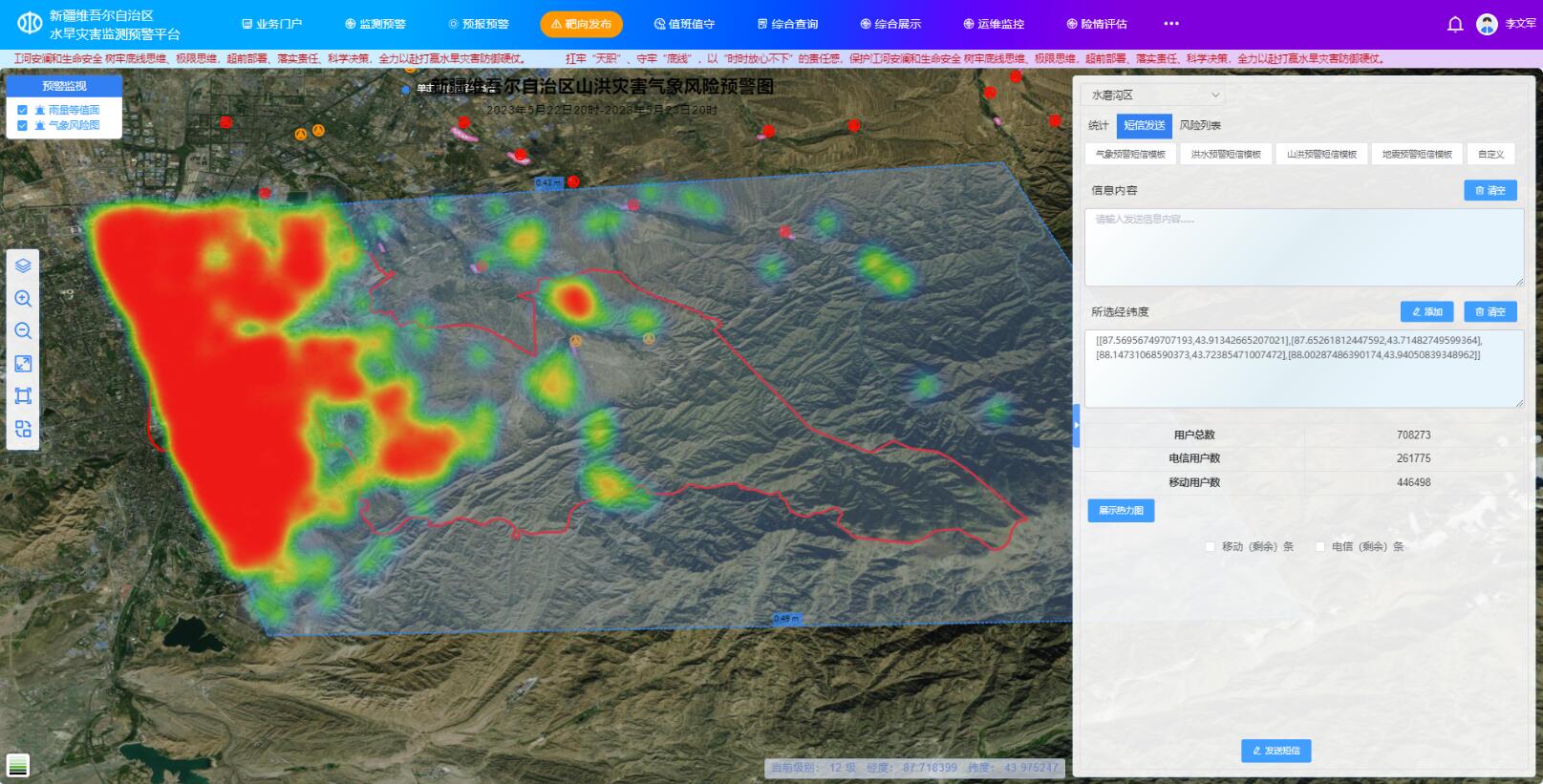
Task: Select the 自定义 template button
Action: 1490,154
